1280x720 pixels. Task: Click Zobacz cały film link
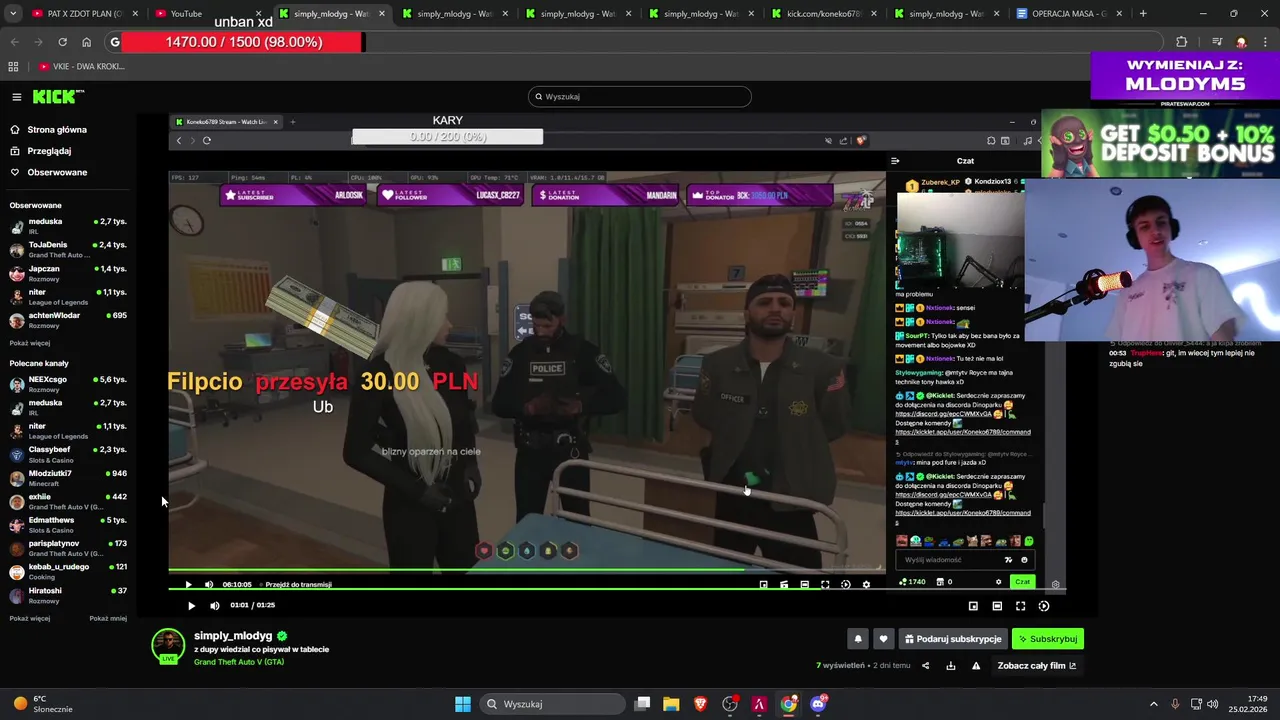pyautogui.click(x=1037, y=666)
